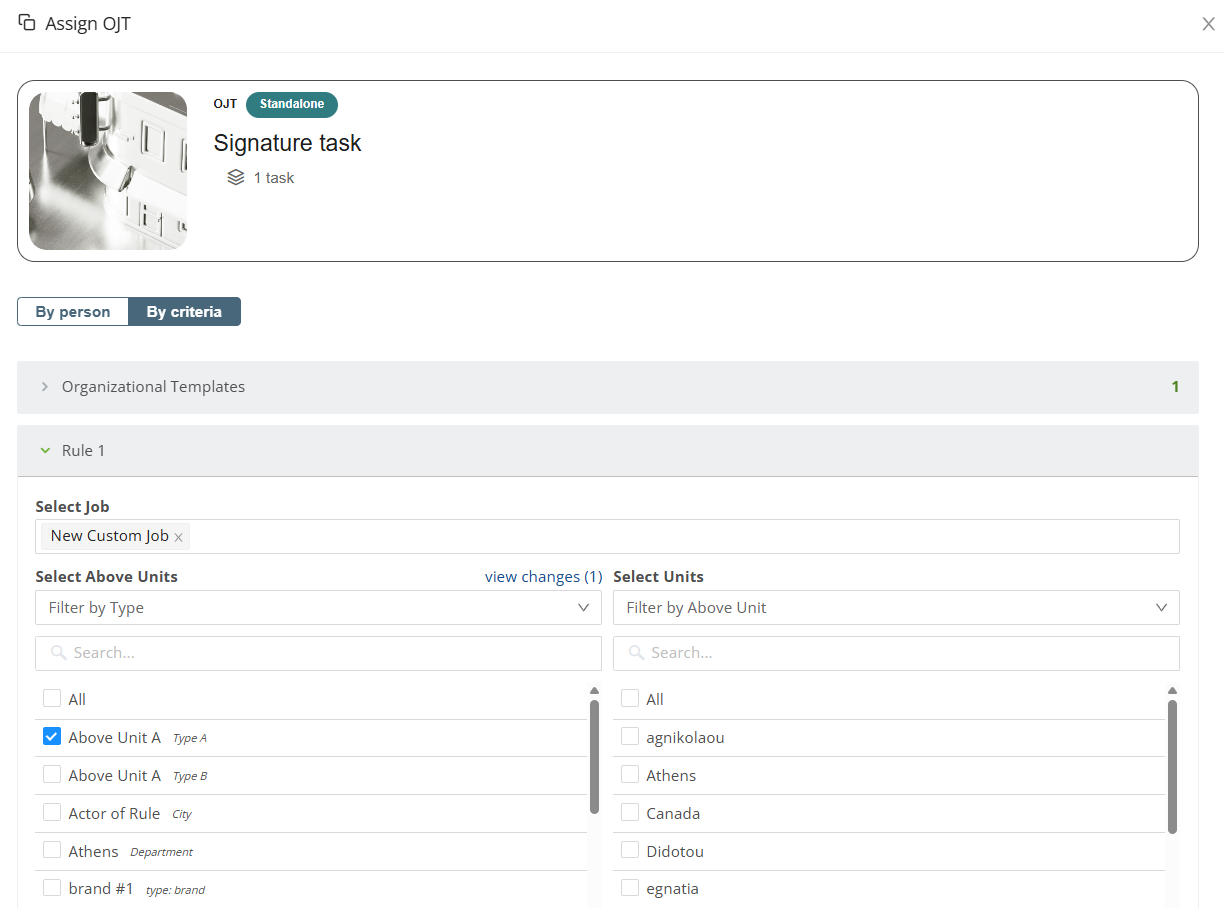Click the task layers stack icon
The image size is (1224, 908).
point(236,178)
